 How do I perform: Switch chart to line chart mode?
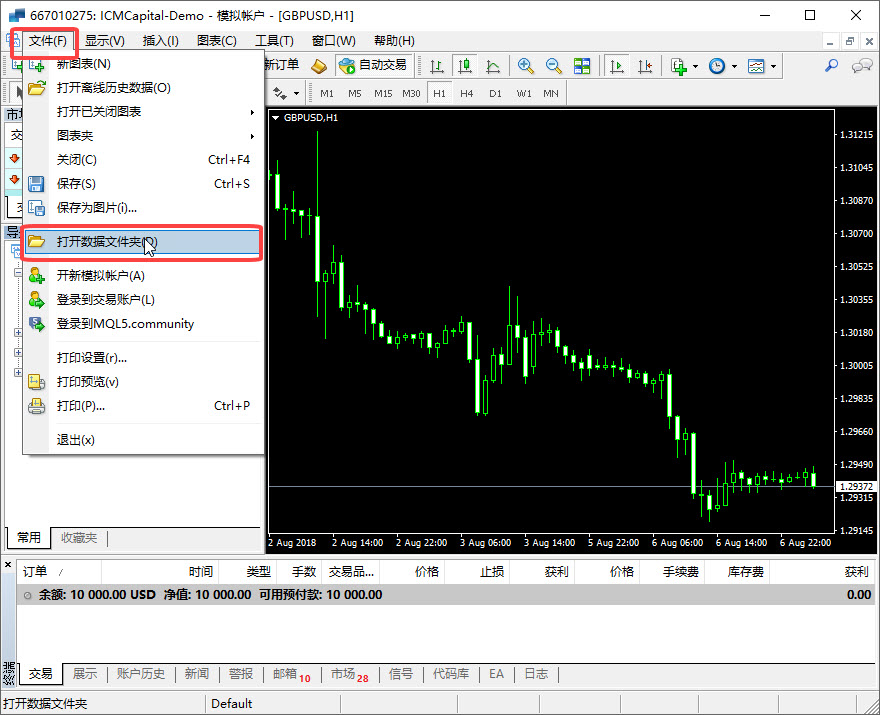pos(493,66)
